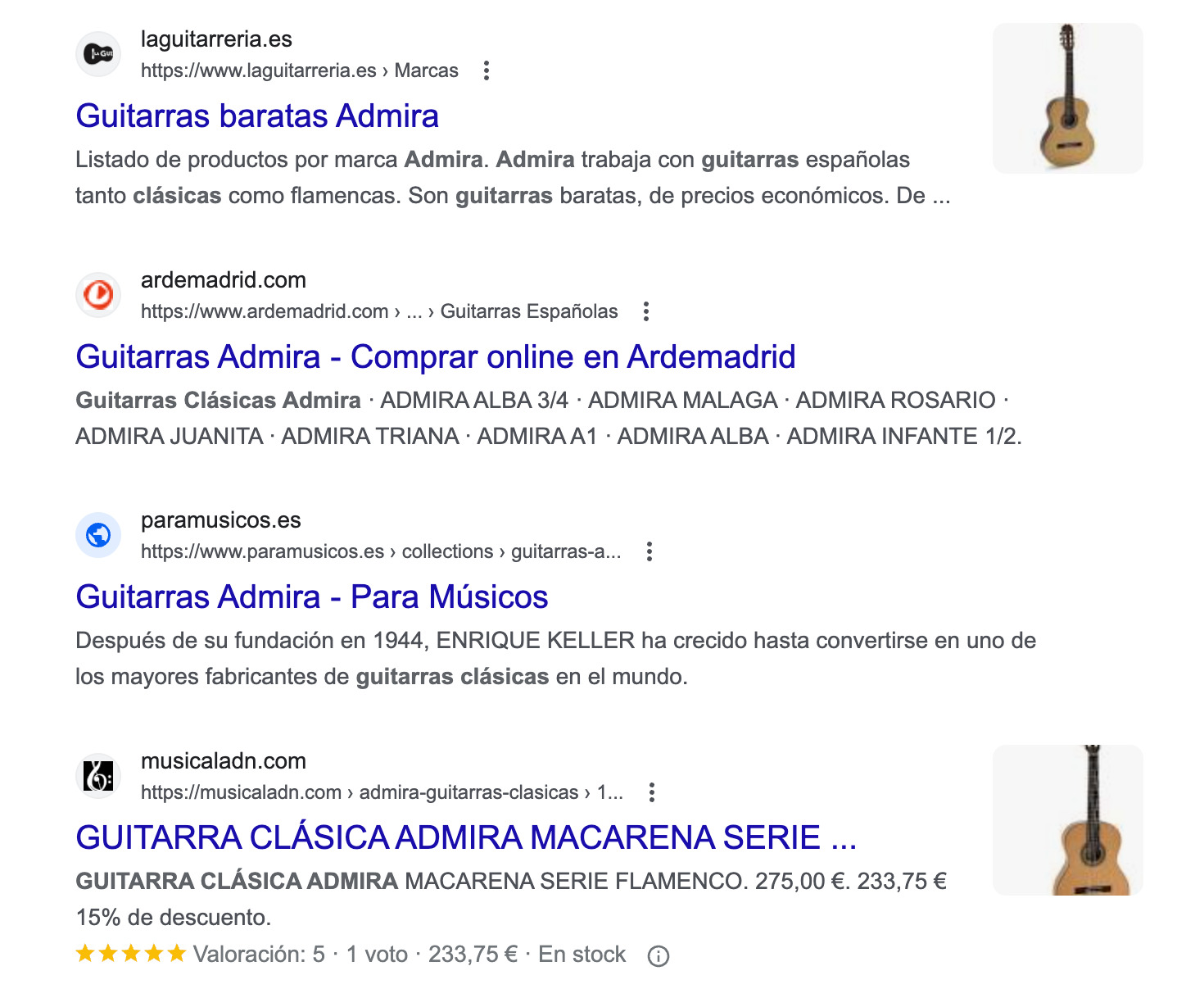Open the Guitarras baratas Admira result
The height and width of the screenshot is (998, 1204).
point(257,116)
